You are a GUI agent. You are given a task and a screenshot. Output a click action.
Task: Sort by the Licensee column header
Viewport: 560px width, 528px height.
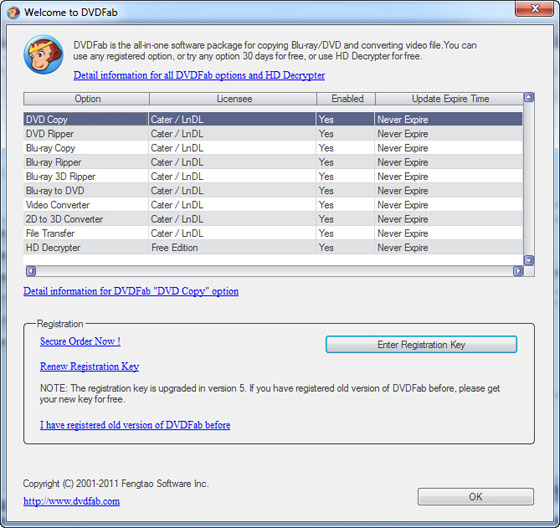point(233,99)
